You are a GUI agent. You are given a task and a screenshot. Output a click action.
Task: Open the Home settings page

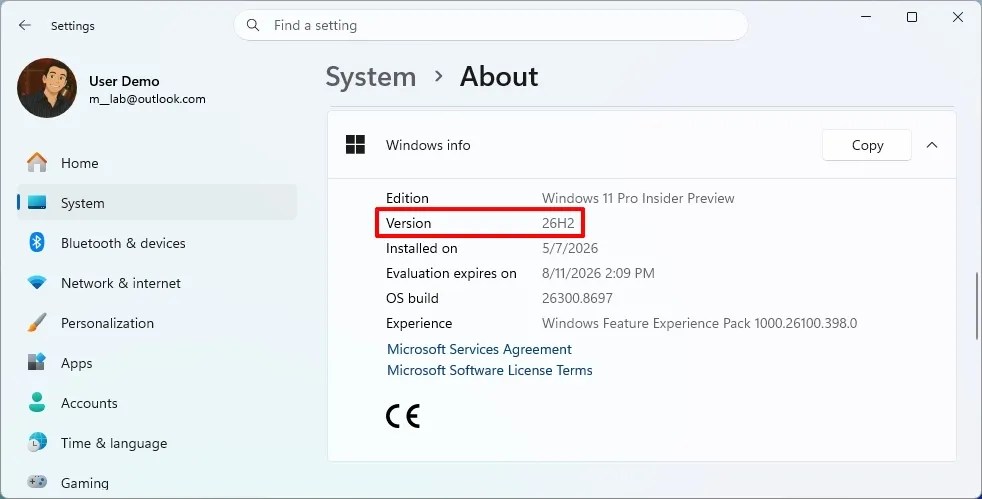(157, 163)
